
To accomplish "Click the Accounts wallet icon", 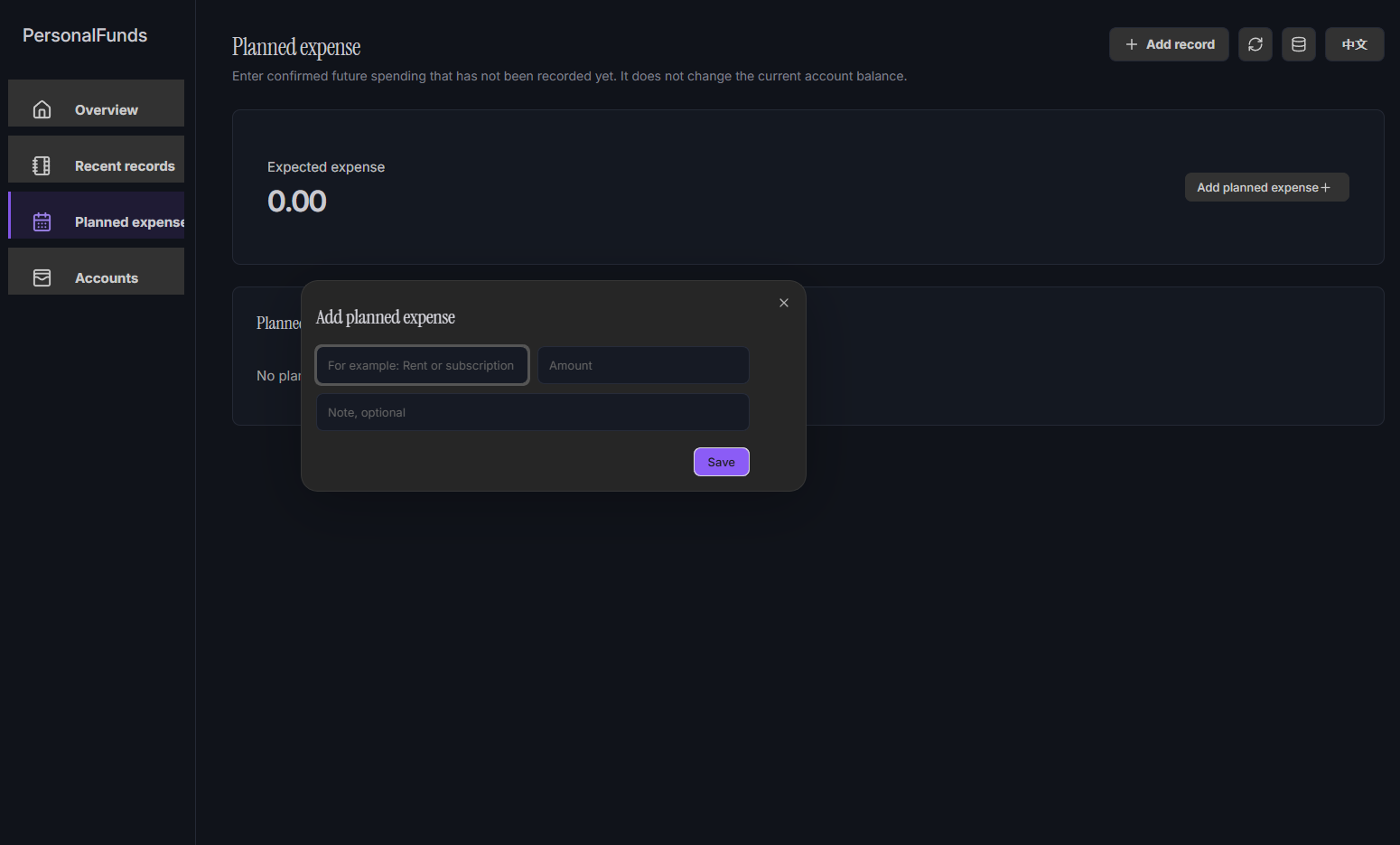I will [x=42, y=277].
